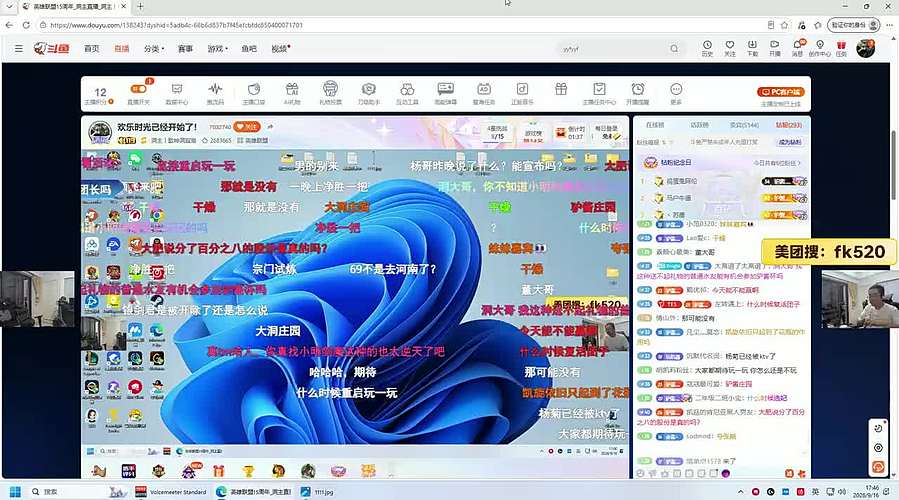Expand the 游戏 games dropdown
The image size is (899, 500).
tap(217, 49)
